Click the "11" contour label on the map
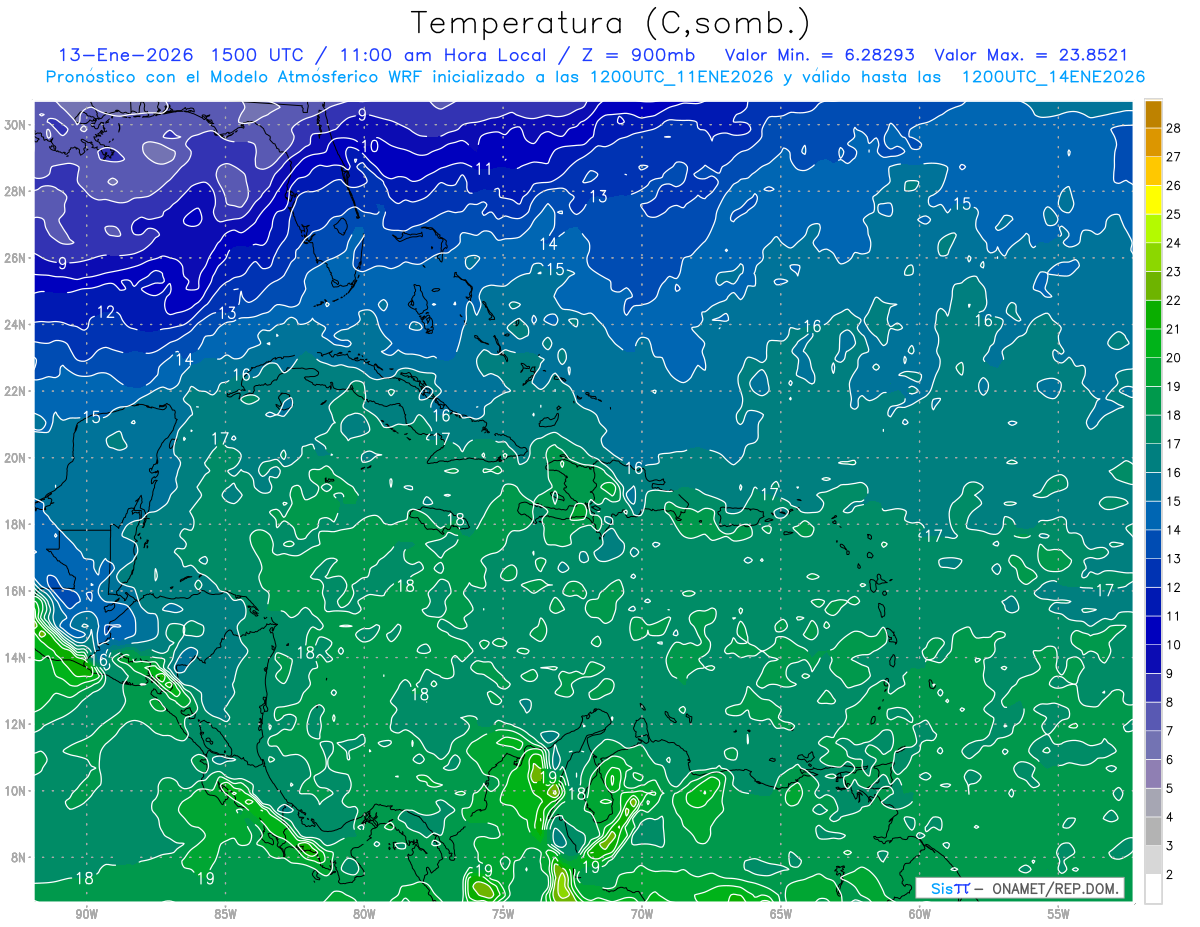The image size is (1200, 927). [484, 169]
